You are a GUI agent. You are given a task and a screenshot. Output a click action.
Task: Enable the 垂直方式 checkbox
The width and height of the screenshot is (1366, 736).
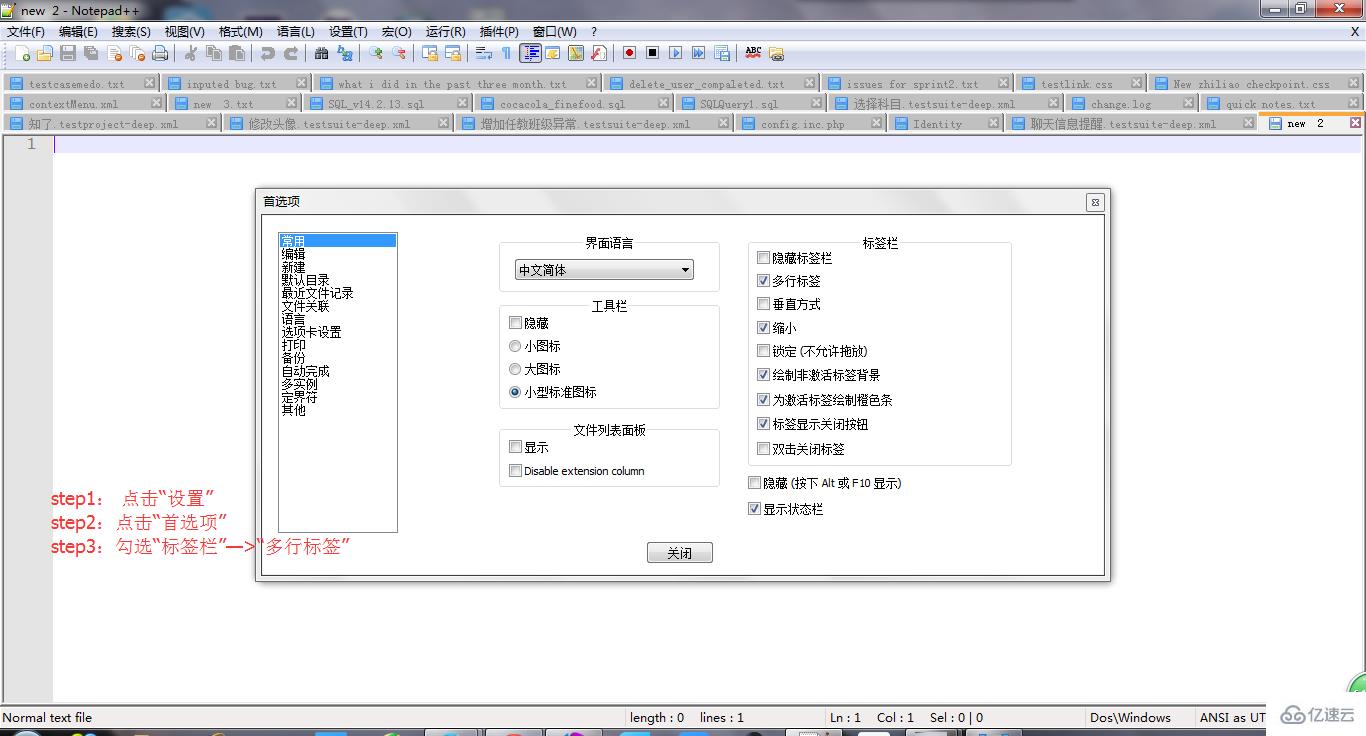tap(764, 304)
